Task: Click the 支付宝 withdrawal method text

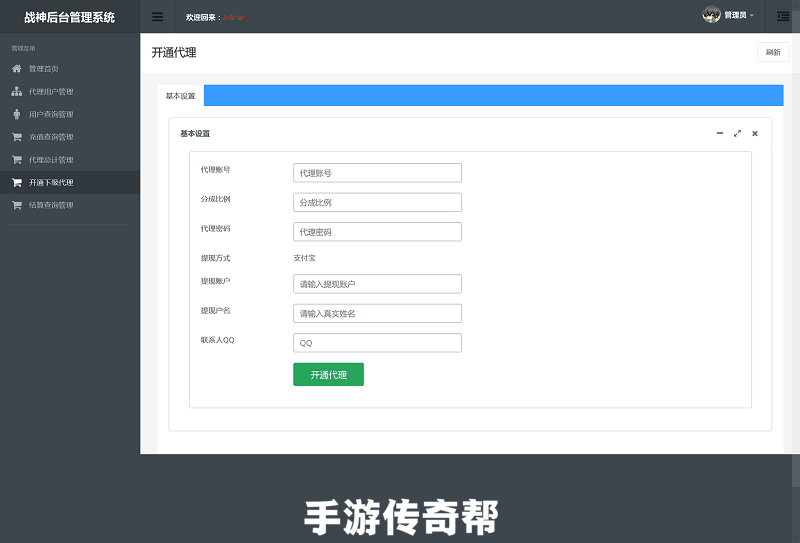Action: [305, 258]
